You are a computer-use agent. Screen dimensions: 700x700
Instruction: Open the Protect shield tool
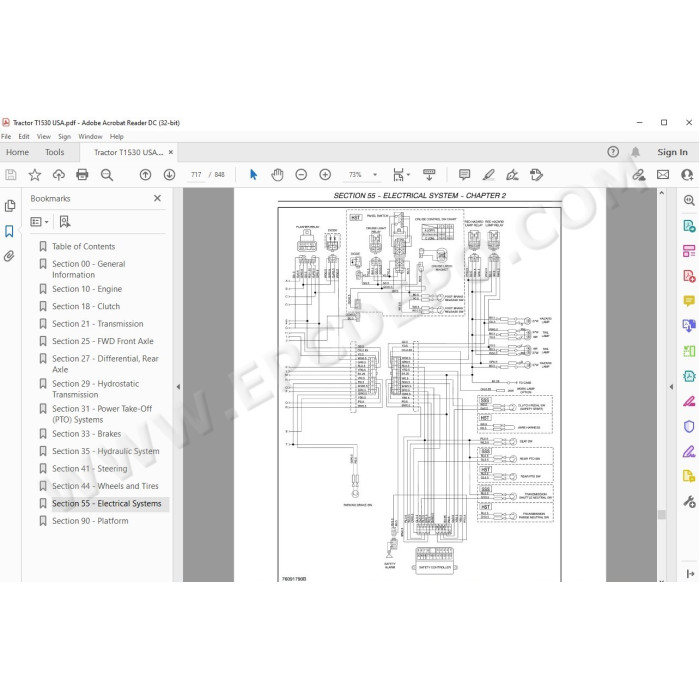(x=689, y=427)
